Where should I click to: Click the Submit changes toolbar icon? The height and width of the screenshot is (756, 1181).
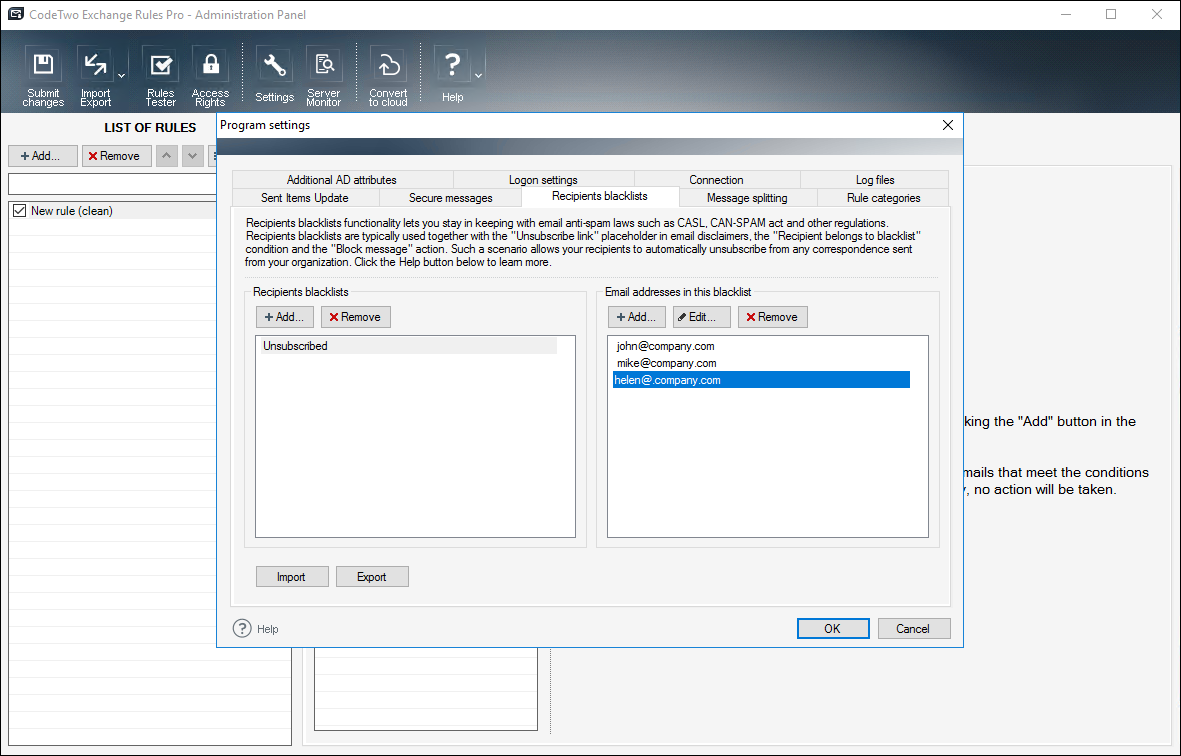point(43,76)
